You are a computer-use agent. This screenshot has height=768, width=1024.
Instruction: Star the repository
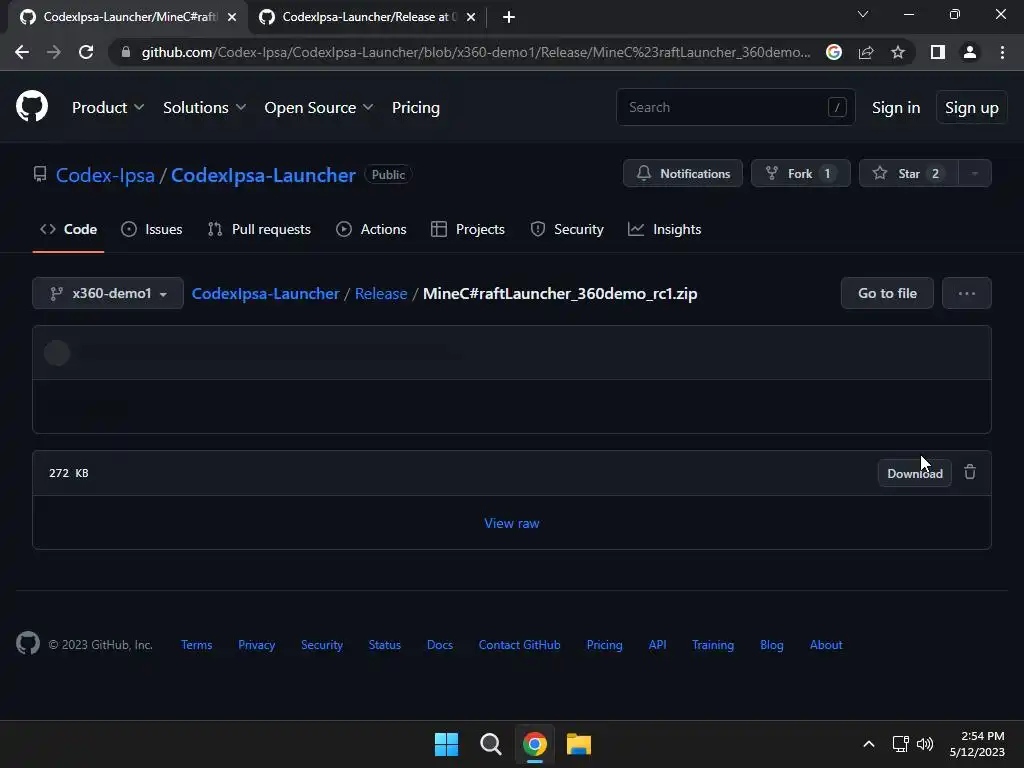tap(908, 174)
